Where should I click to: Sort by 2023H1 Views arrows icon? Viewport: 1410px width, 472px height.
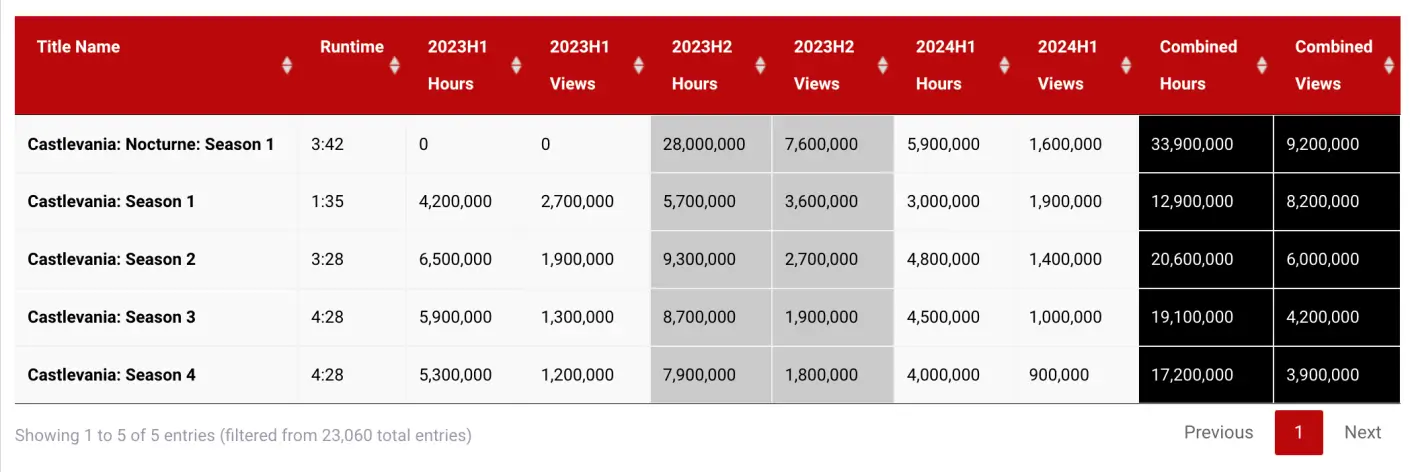638,65
